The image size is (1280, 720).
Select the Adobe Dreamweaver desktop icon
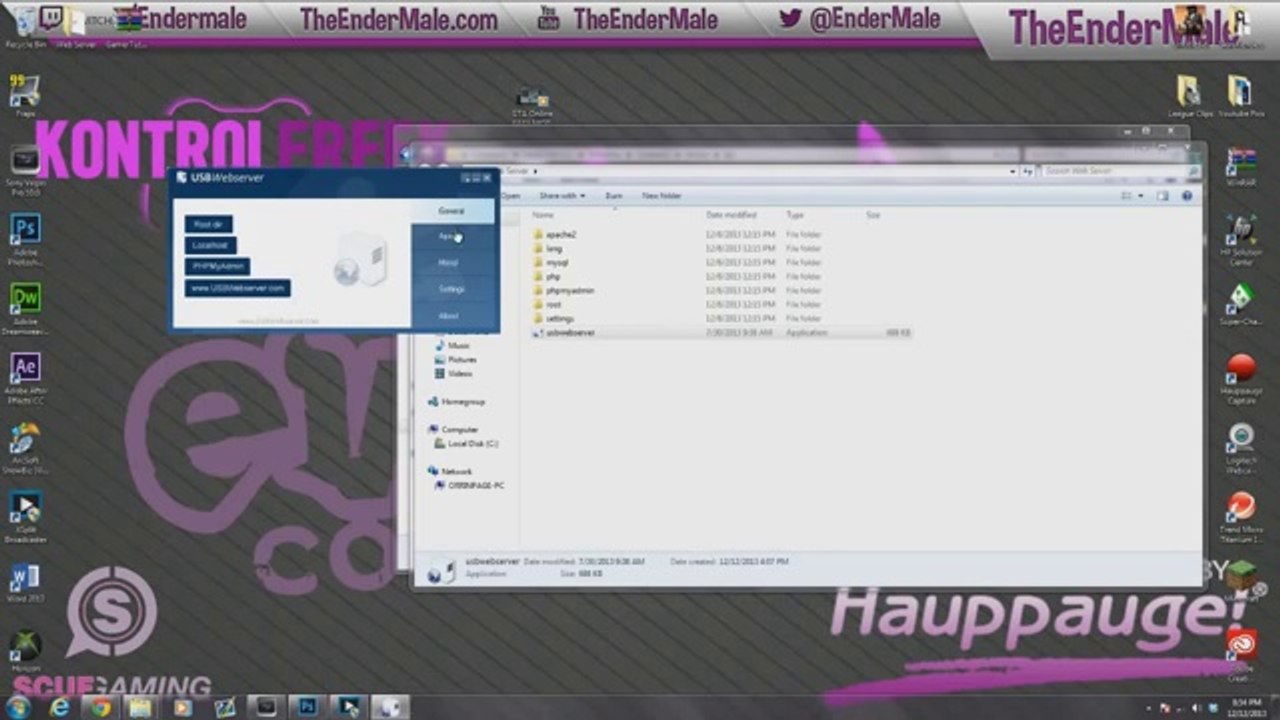click(x=25, y=310)
